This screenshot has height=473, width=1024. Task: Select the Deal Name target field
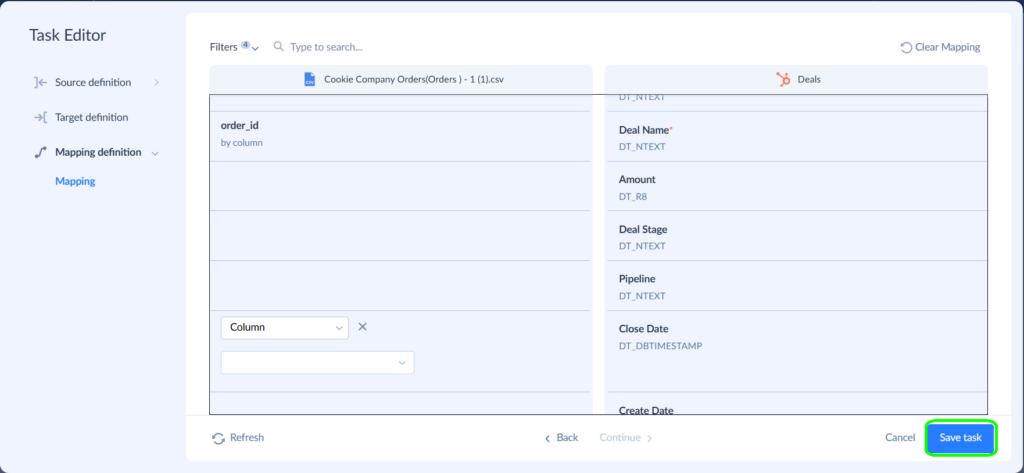pos(797,136)
